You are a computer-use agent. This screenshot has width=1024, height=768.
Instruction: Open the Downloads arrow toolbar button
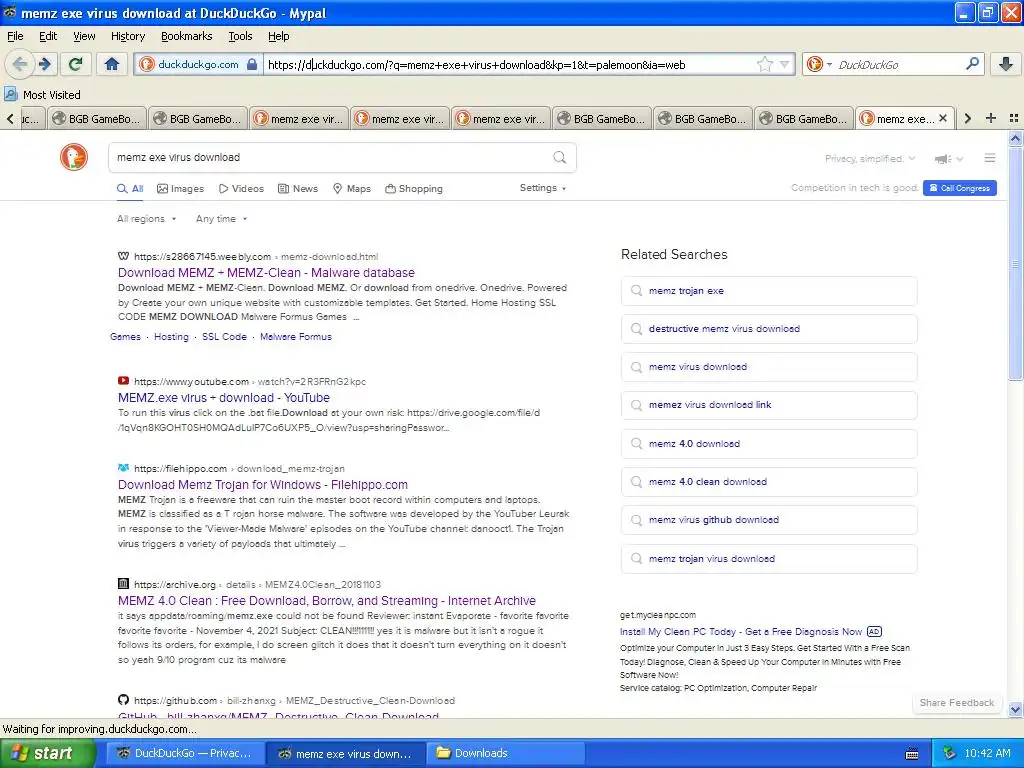coord(1006,64)
